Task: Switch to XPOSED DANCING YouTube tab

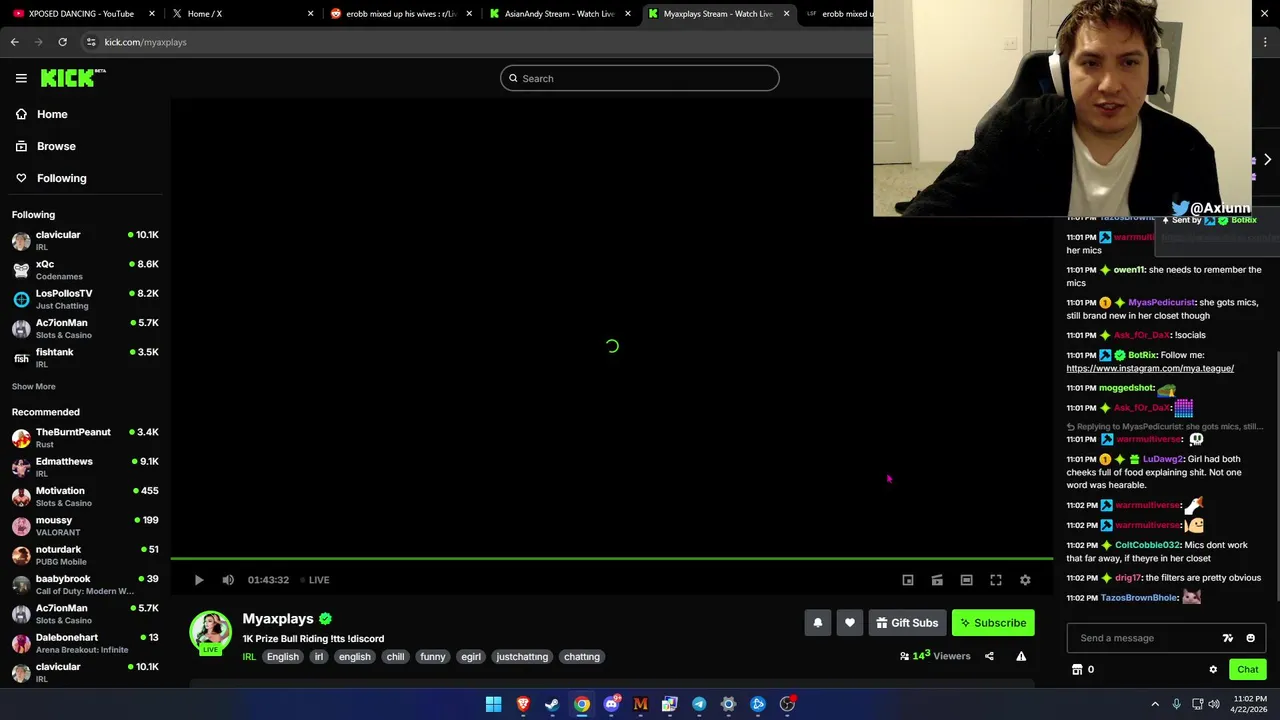Action: [x=83, y=14]
